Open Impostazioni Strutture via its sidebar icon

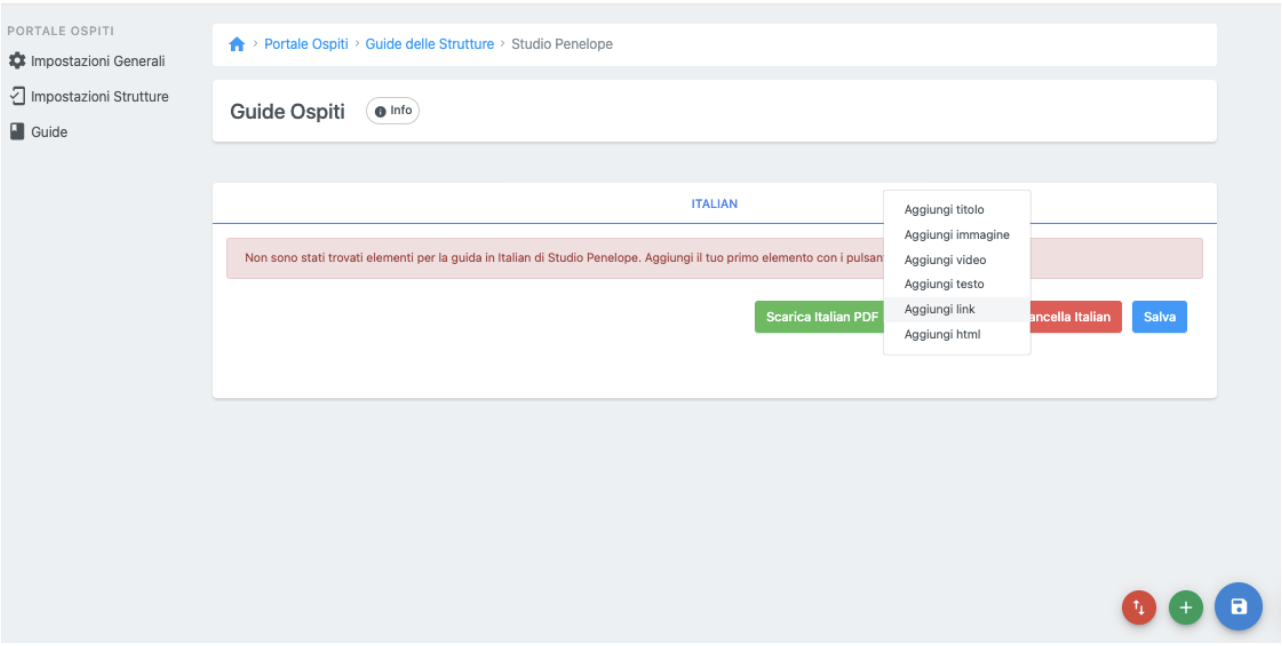pos(17,97)
